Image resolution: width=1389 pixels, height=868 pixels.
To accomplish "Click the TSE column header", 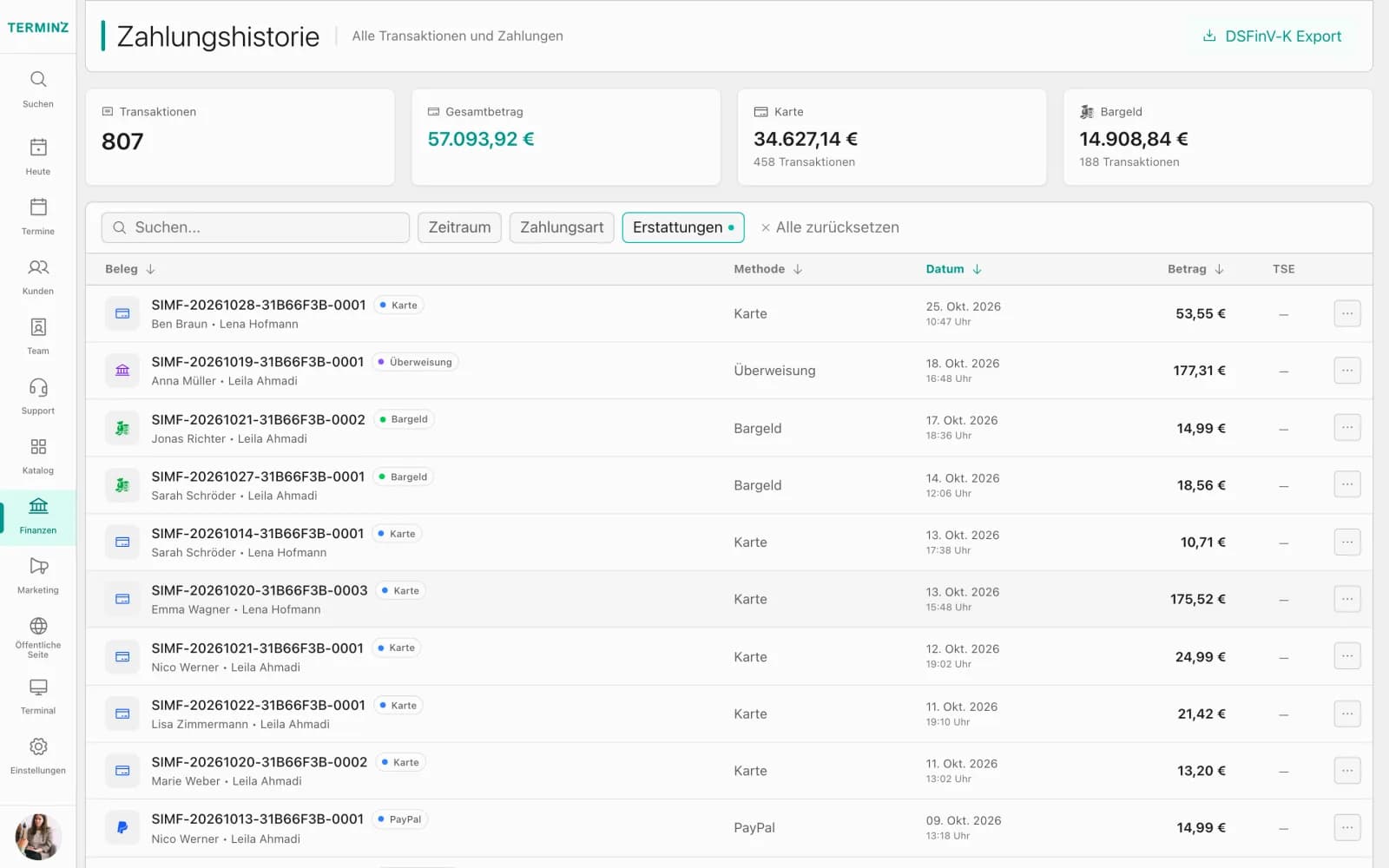I will (x=1283, y=269).
